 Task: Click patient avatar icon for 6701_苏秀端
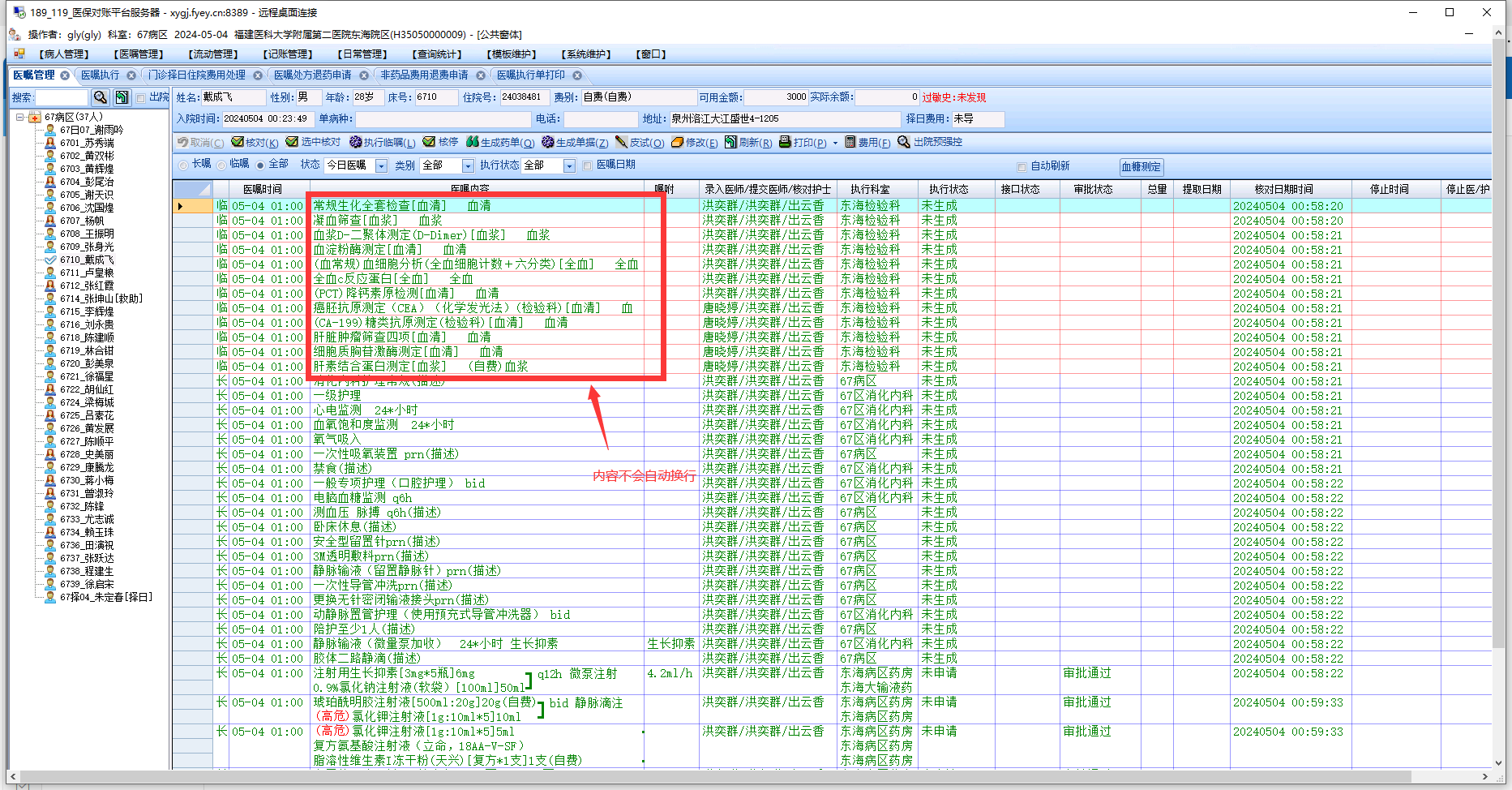pyautogui.click(x=50, y=143)
